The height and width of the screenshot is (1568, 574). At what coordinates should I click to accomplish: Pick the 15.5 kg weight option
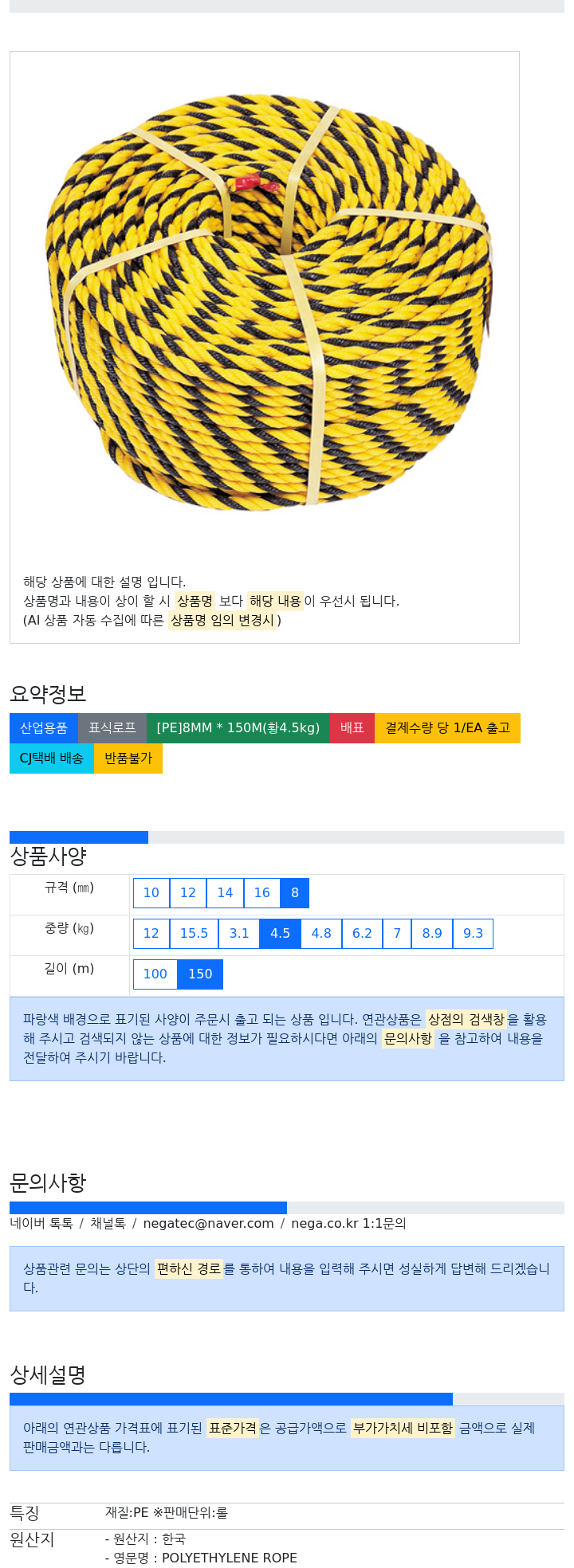point(194,934)
